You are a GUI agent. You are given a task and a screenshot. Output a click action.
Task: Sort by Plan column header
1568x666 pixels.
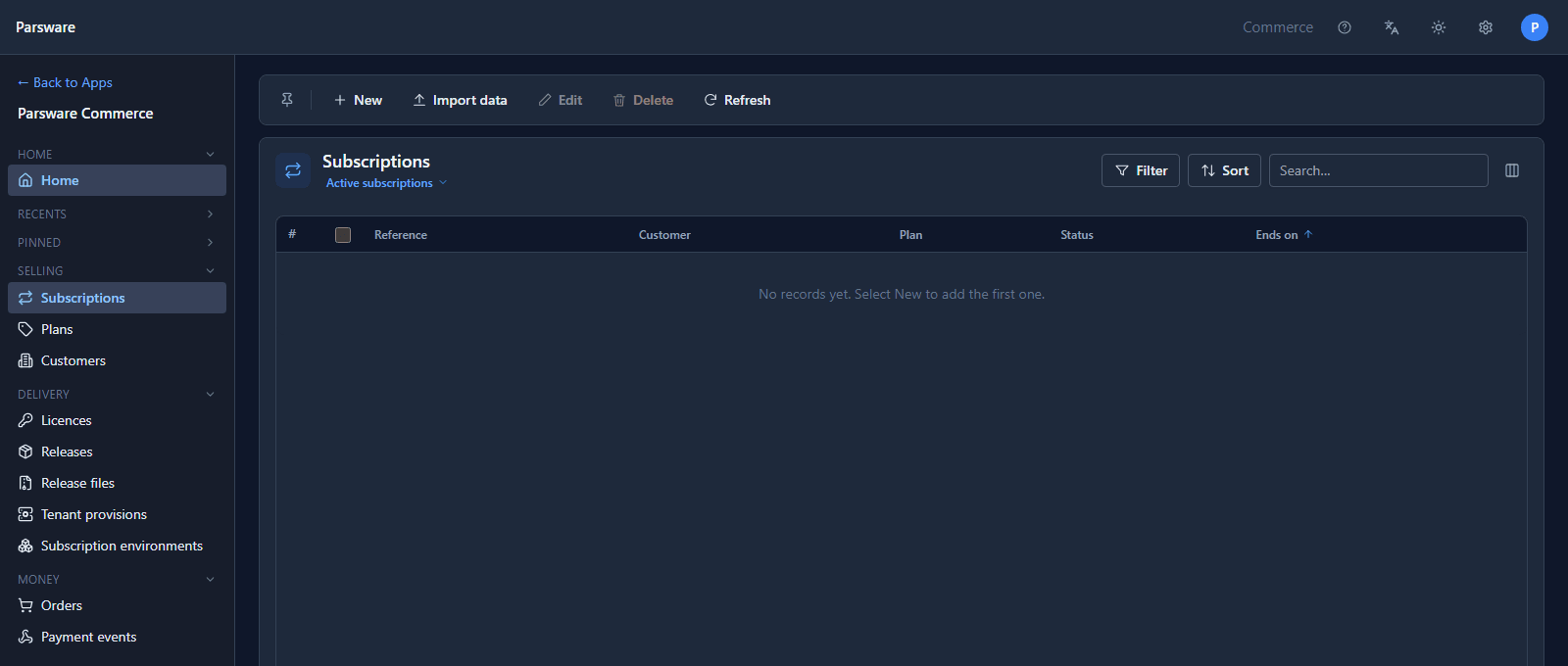tap(910, 235)
